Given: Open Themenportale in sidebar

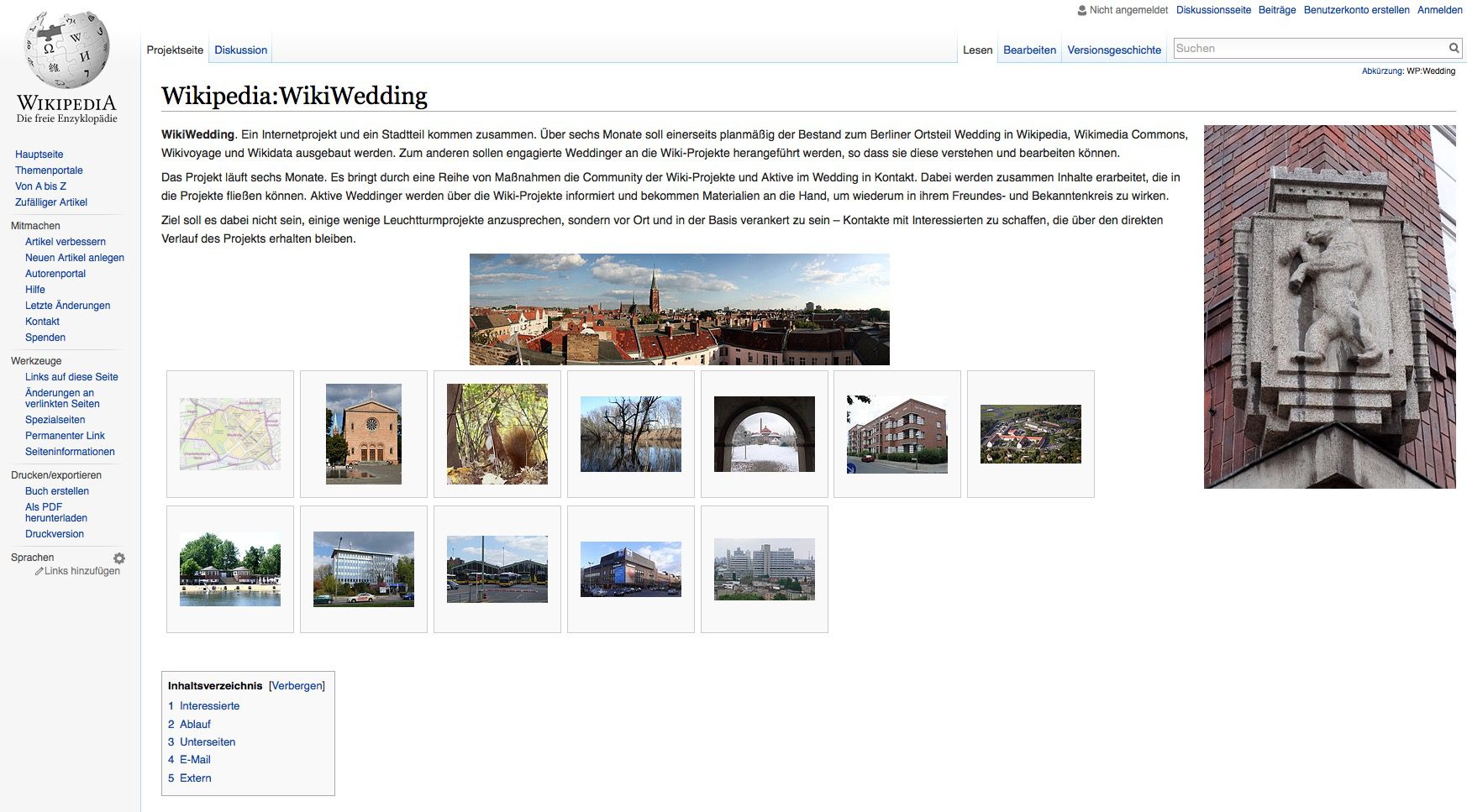Looking at the screenshot, I should click(49, 170).
